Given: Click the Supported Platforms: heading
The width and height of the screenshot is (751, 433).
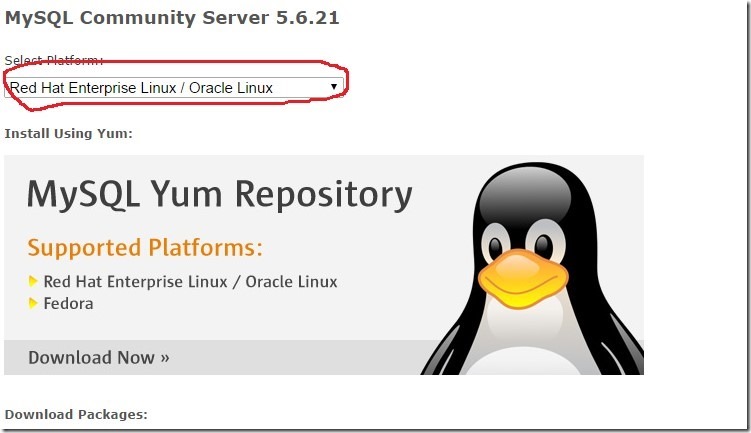Looking at the screenshot, I should [x=145, y=248].
